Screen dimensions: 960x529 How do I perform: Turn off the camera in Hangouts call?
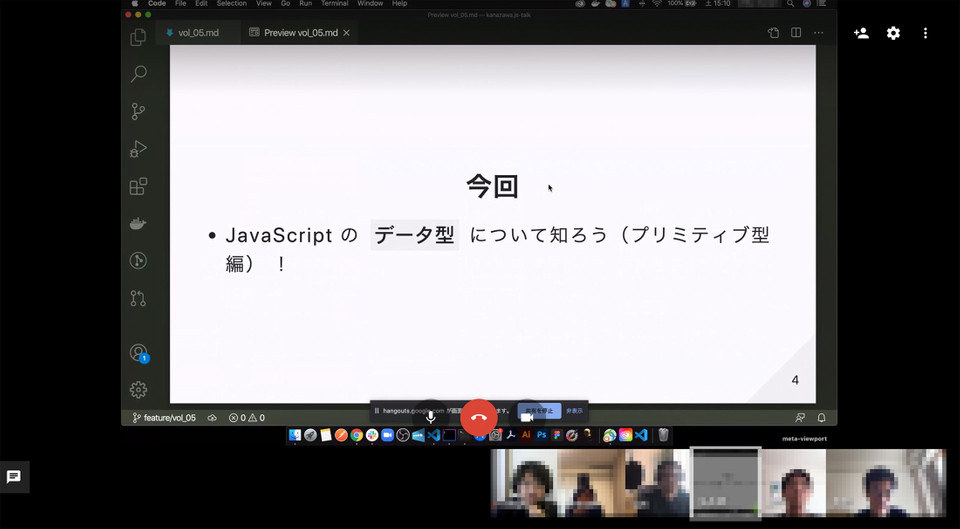click(526, 417)
